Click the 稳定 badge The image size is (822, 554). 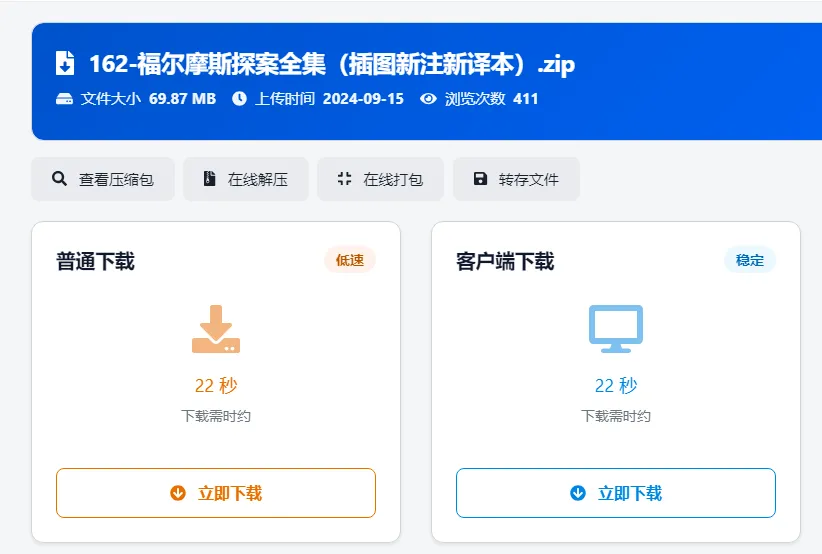[x=750, y=260]
